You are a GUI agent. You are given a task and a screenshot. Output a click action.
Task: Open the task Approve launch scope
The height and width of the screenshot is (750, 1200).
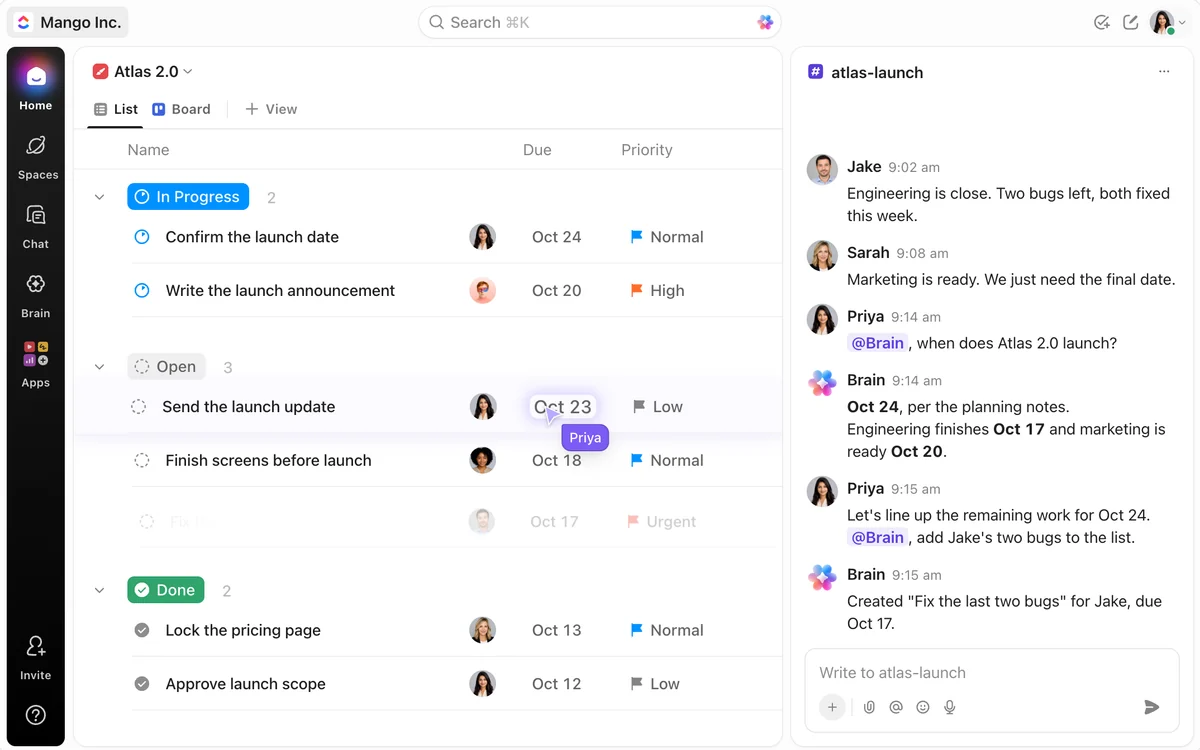(245, 684)
